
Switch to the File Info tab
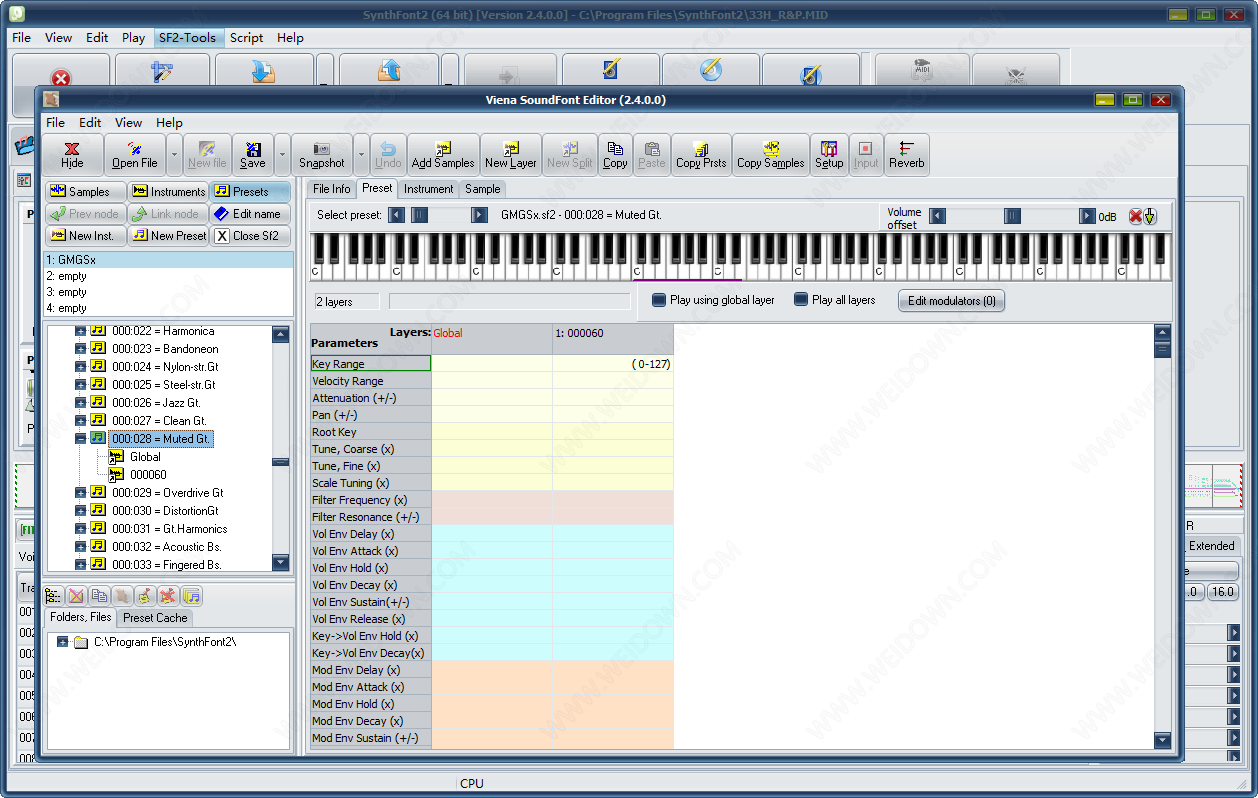click(x=332, y=189)
